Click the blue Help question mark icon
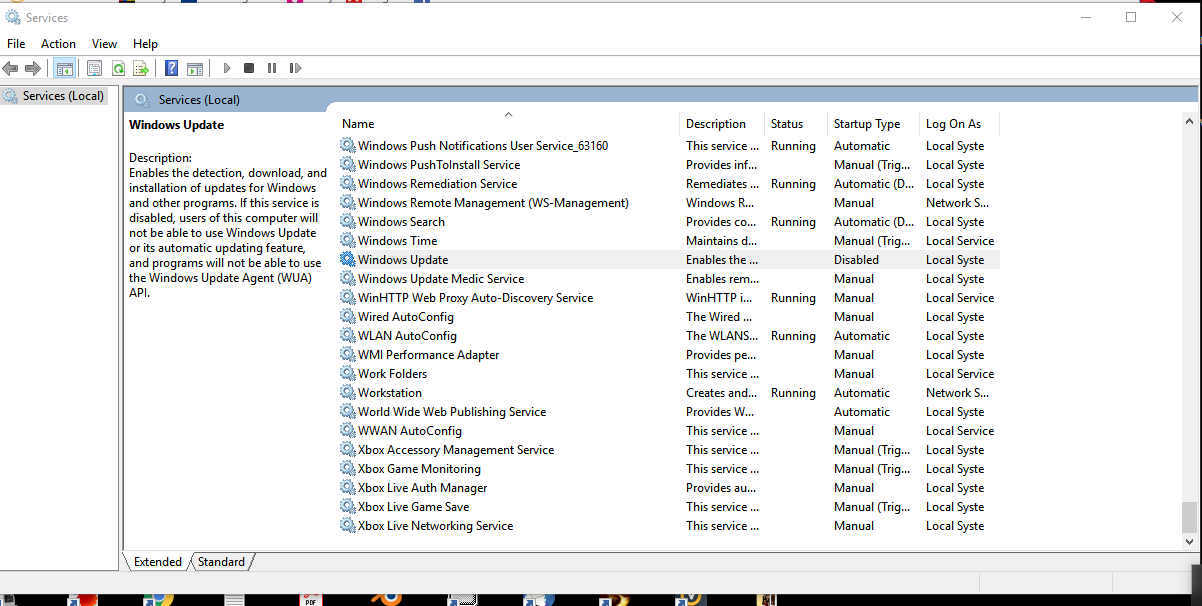The height and width of the screenshot is (606, 1202). (172, 68)
